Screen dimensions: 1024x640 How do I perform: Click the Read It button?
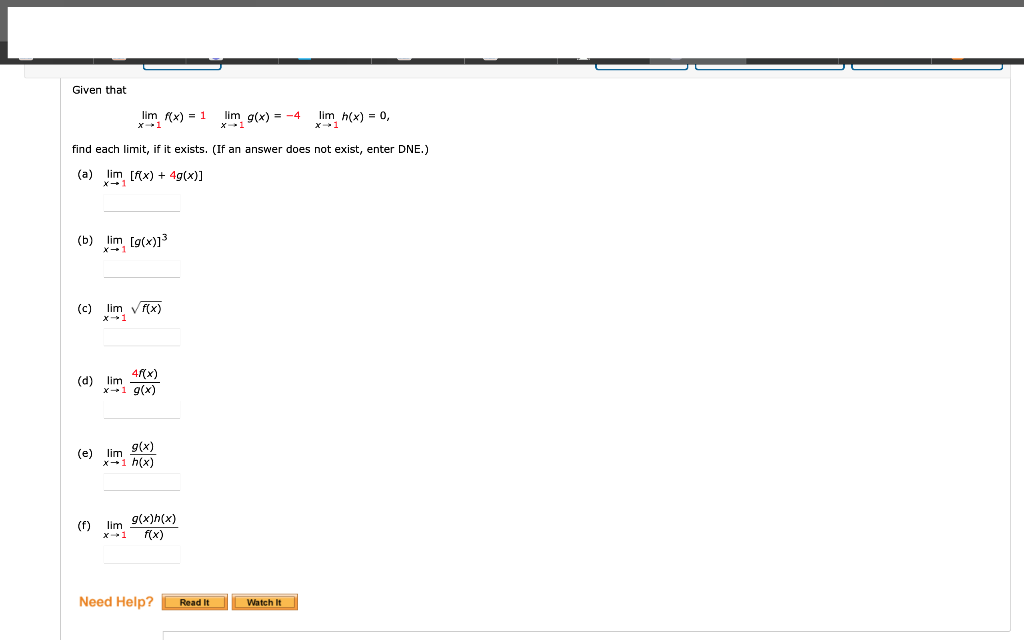pos(194,601)
